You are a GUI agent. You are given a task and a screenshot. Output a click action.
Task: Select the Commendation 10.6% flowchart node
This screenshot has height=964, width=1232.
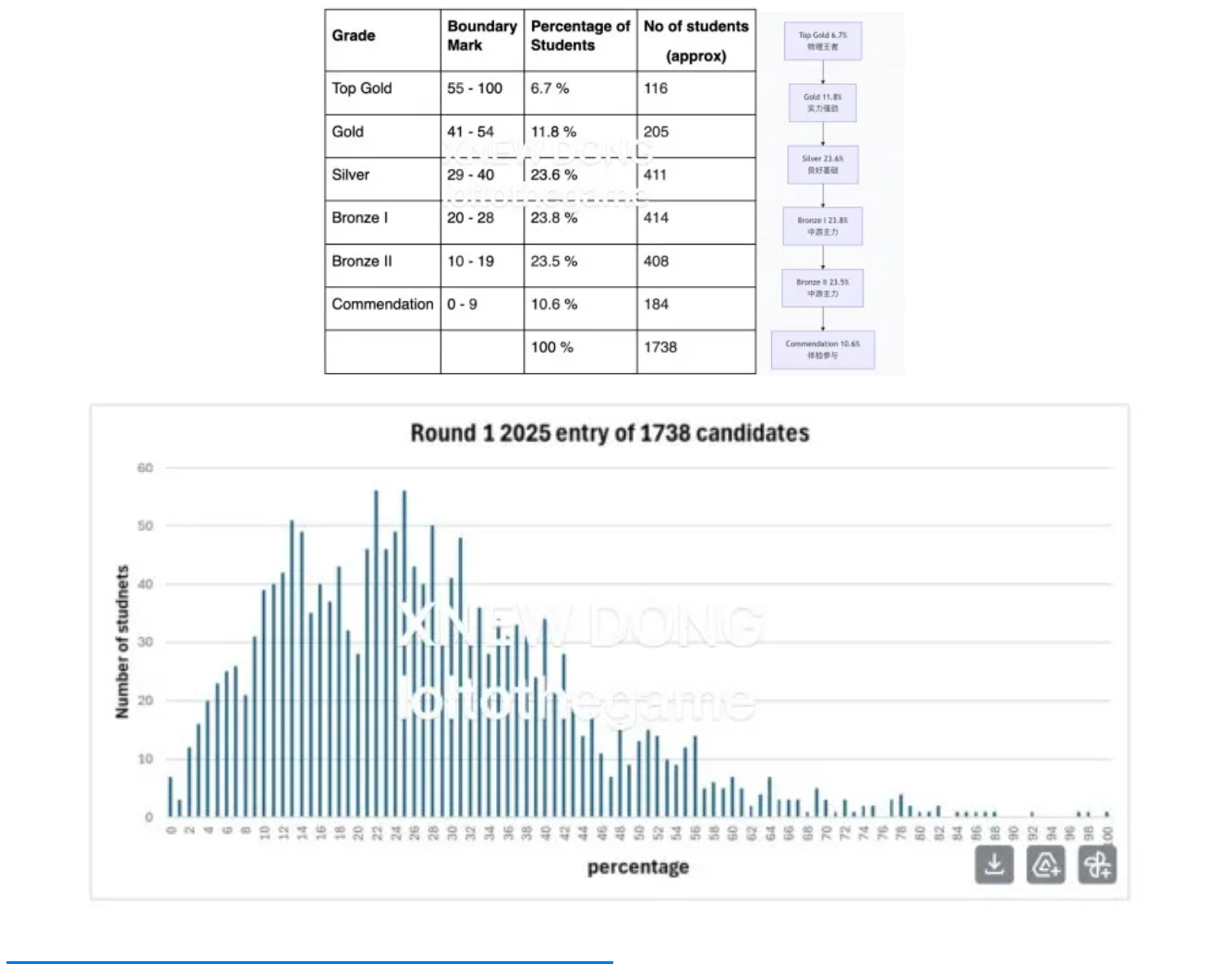point(822,349)
